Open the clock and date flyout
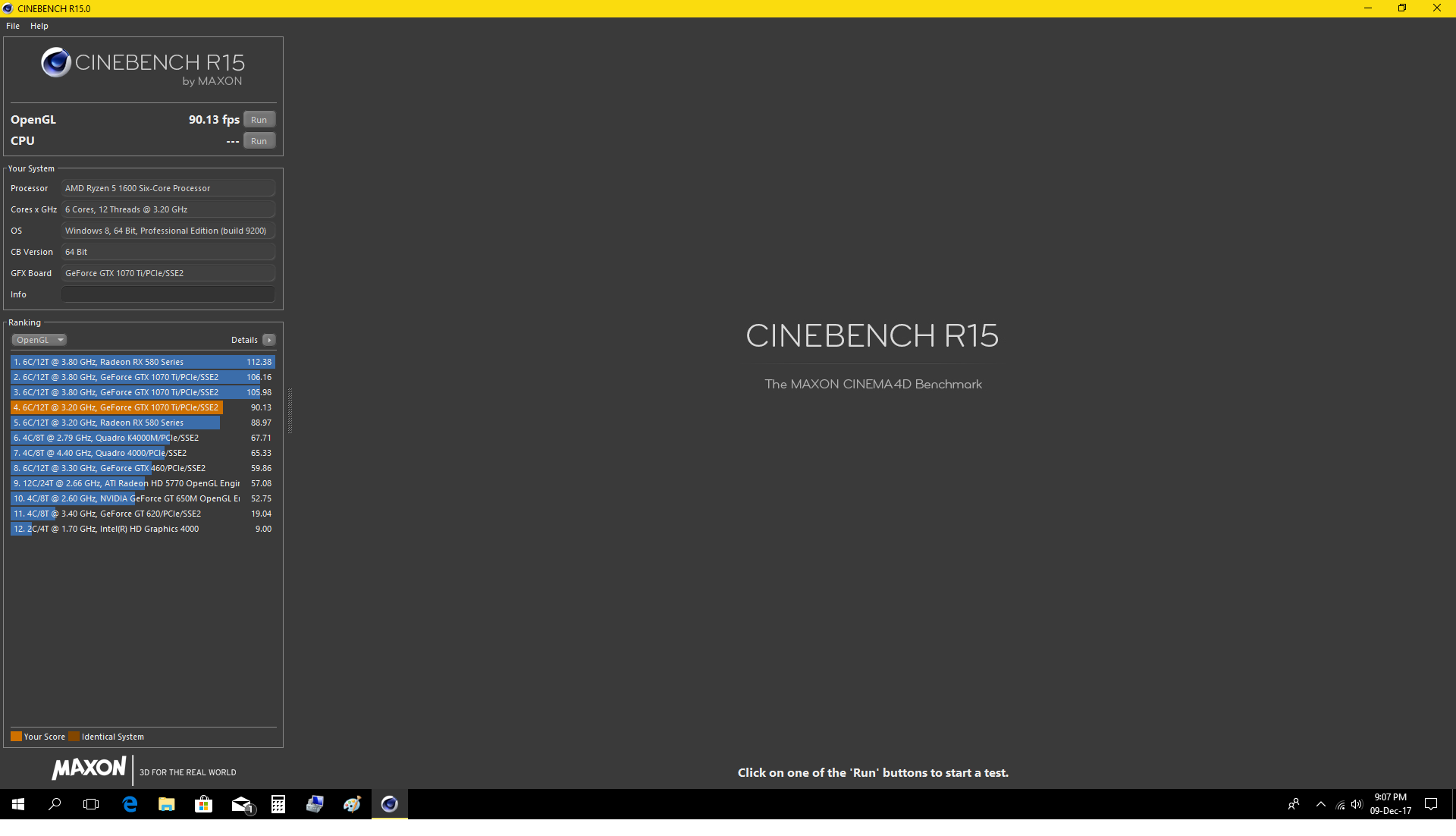1456x836 pixels. [1391, 804]
